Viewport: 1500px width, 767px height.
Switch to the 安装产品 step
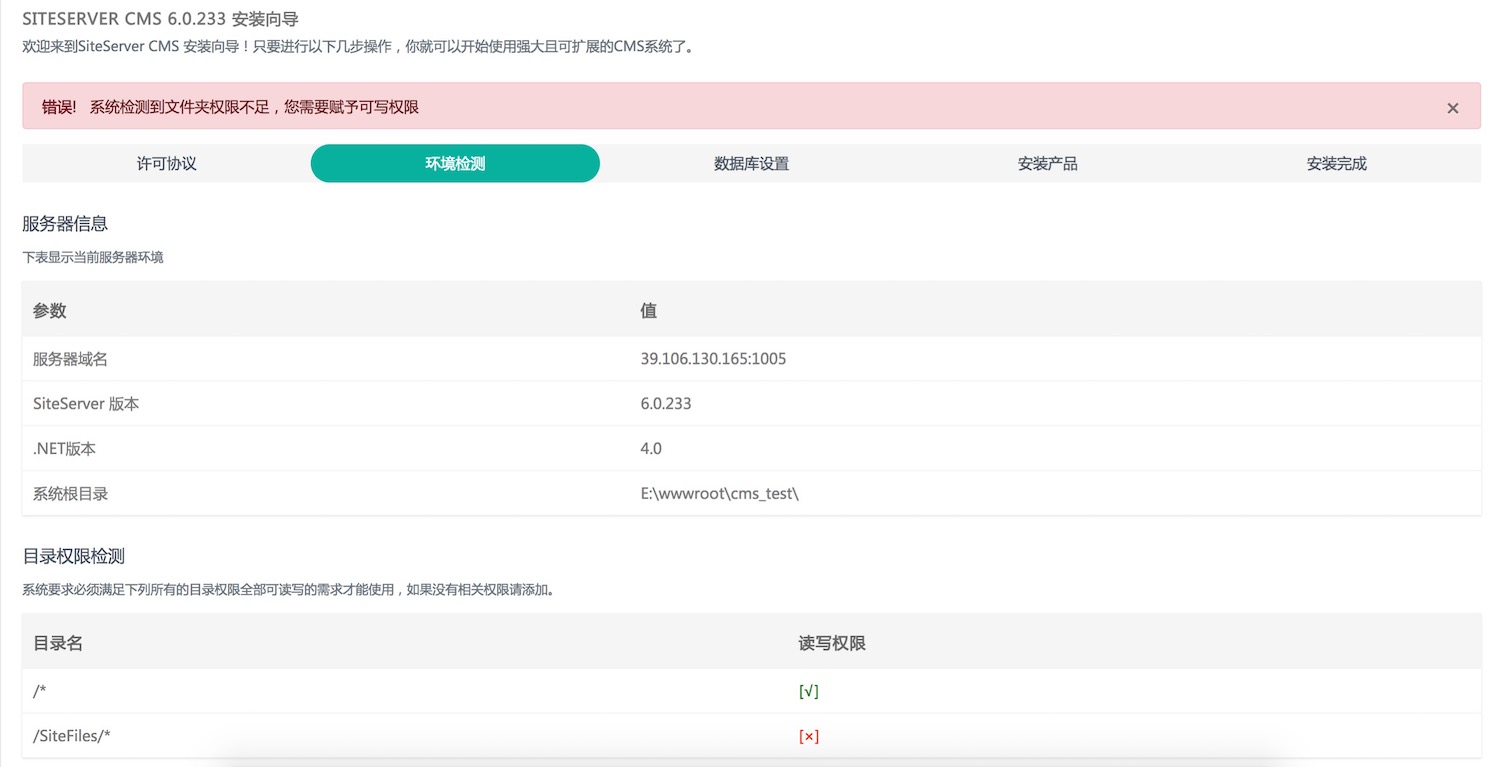click(x=1047, y=164)
